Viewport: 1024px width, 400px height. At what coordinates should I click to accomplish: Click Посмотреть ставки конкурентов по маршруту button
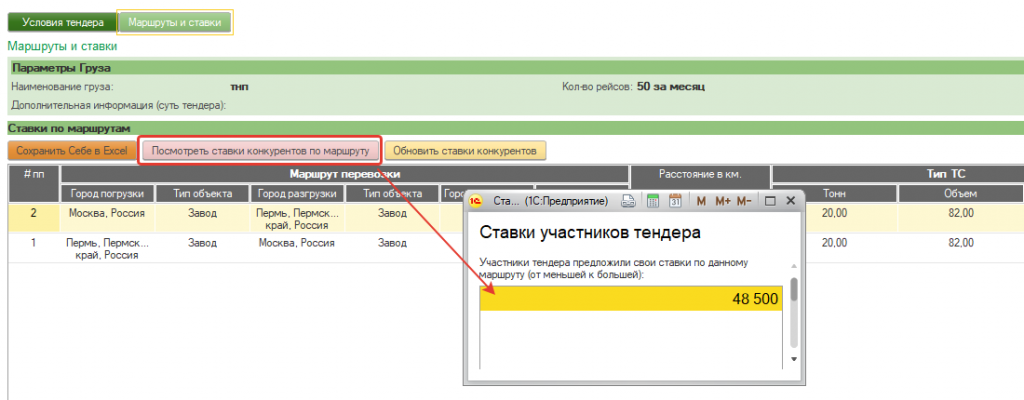coord(261,151)
